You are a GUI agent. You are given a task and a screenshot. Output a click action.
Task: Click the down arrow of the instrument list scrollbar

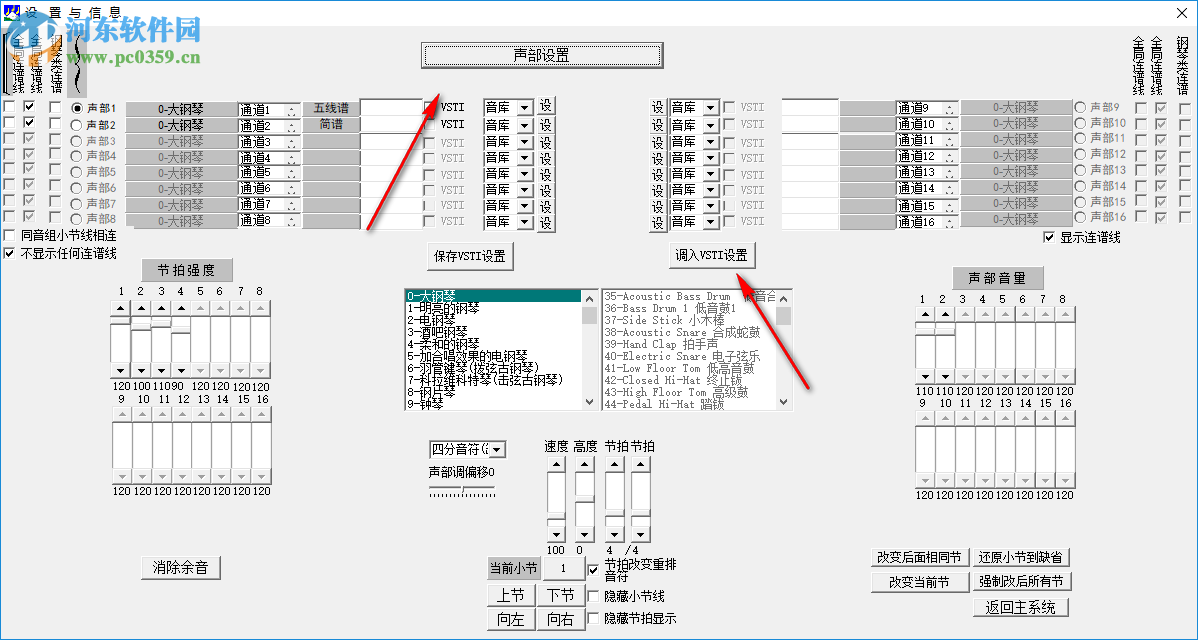(589, 402)
